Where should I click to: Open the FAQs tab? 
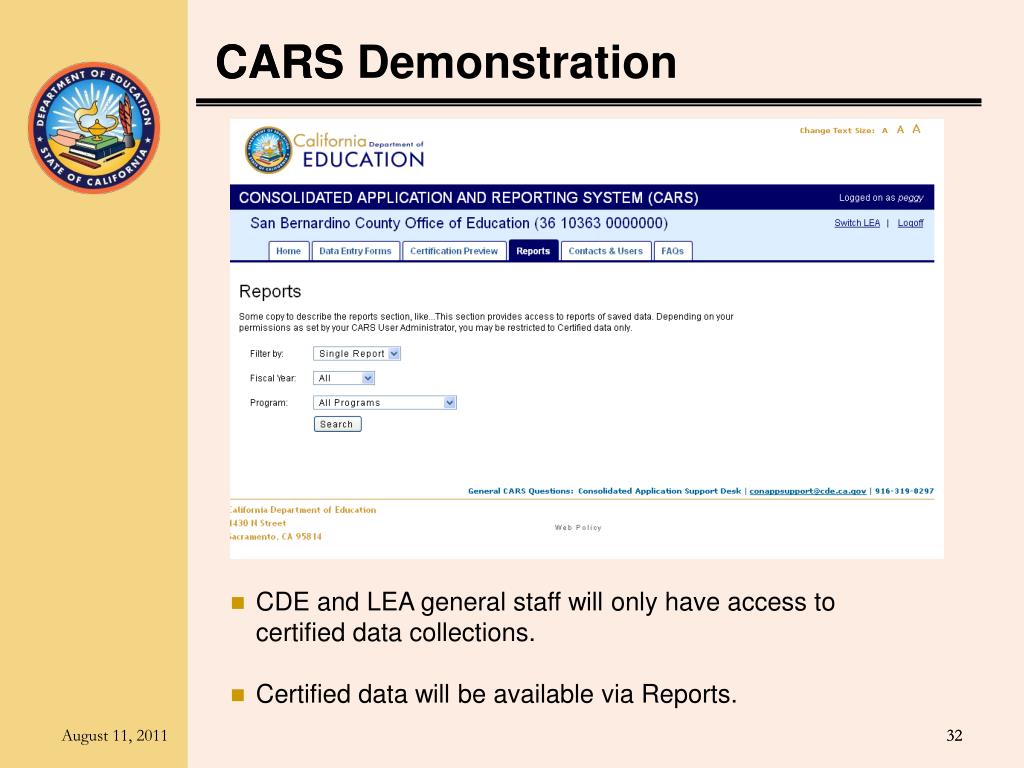click(x=673, y=251)
